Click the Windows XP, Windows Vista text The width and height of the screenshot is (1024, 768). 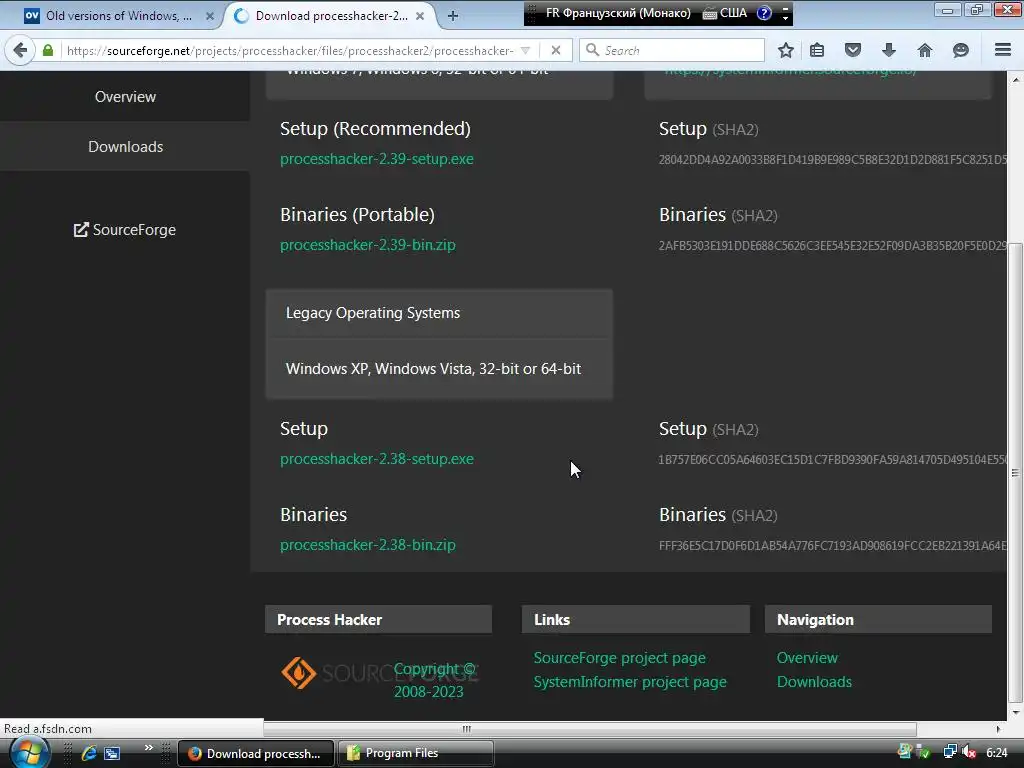coord(434,369)
